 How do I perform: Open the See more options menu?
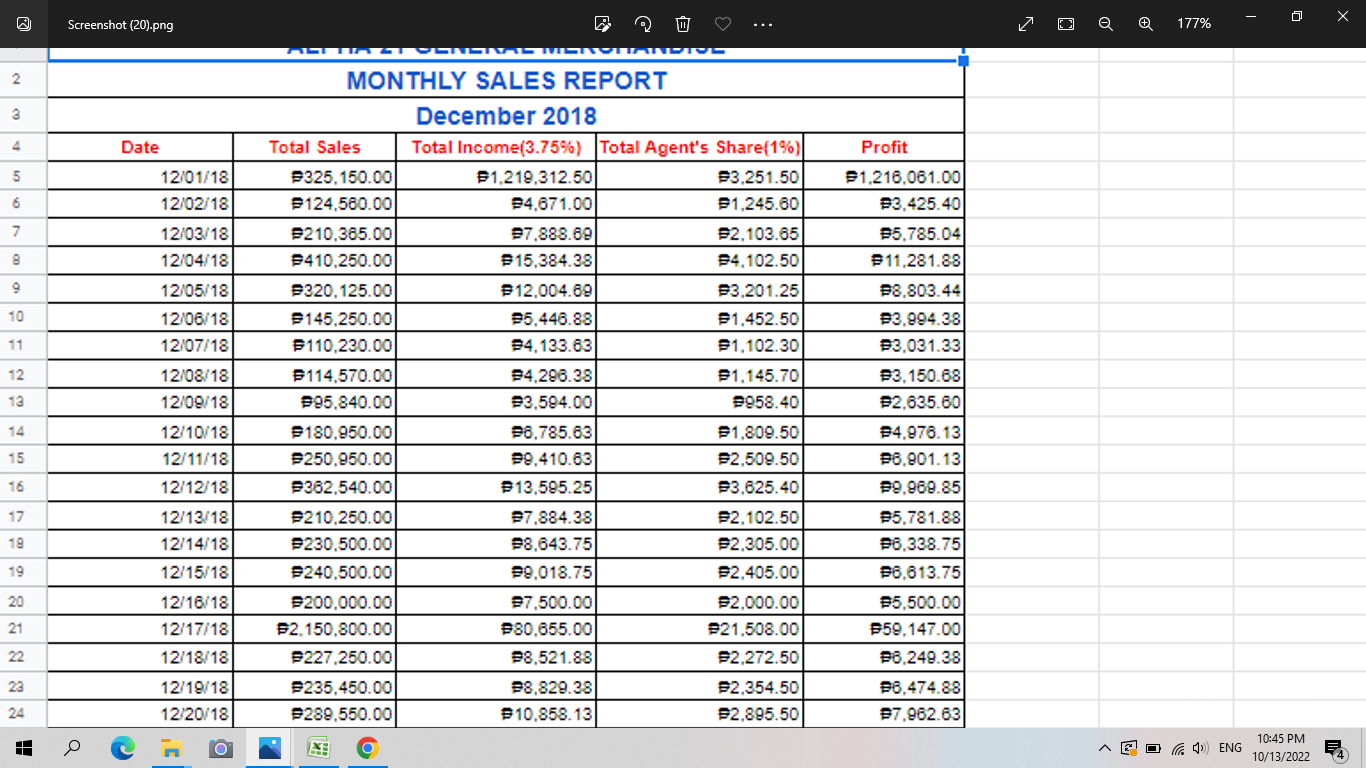(x=762, y=23)
